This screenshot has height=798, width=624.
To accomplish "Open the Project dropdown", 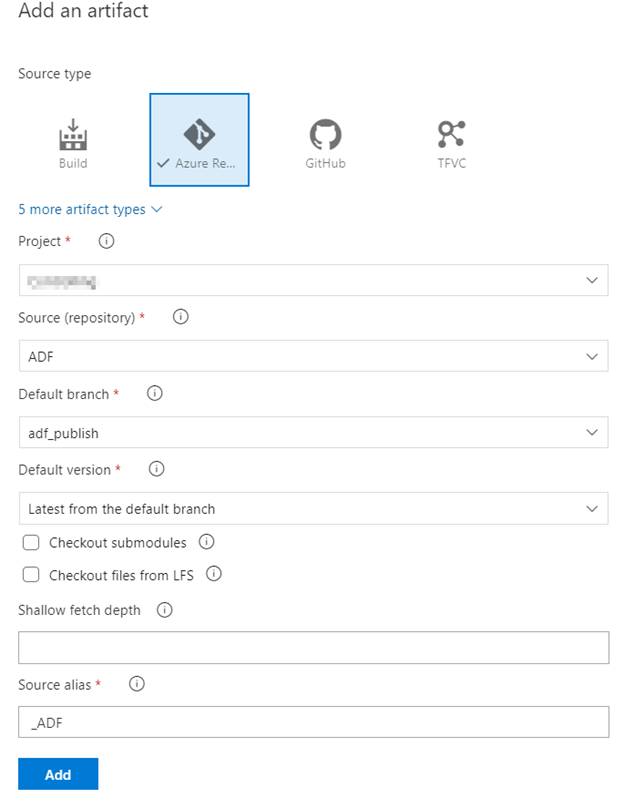I will [313, 280].
